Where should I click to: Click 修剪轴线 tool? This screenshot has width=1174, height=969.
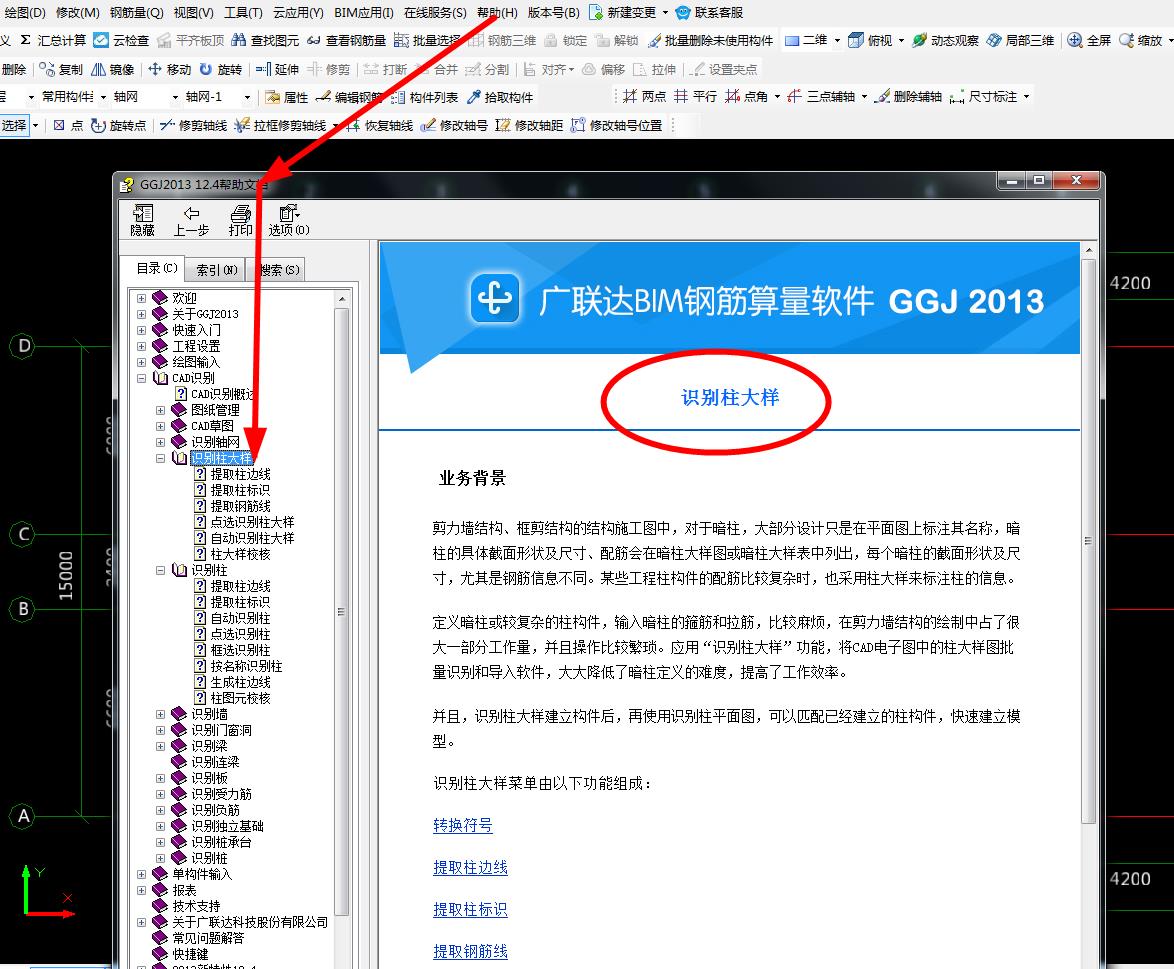tap(193, 125)
